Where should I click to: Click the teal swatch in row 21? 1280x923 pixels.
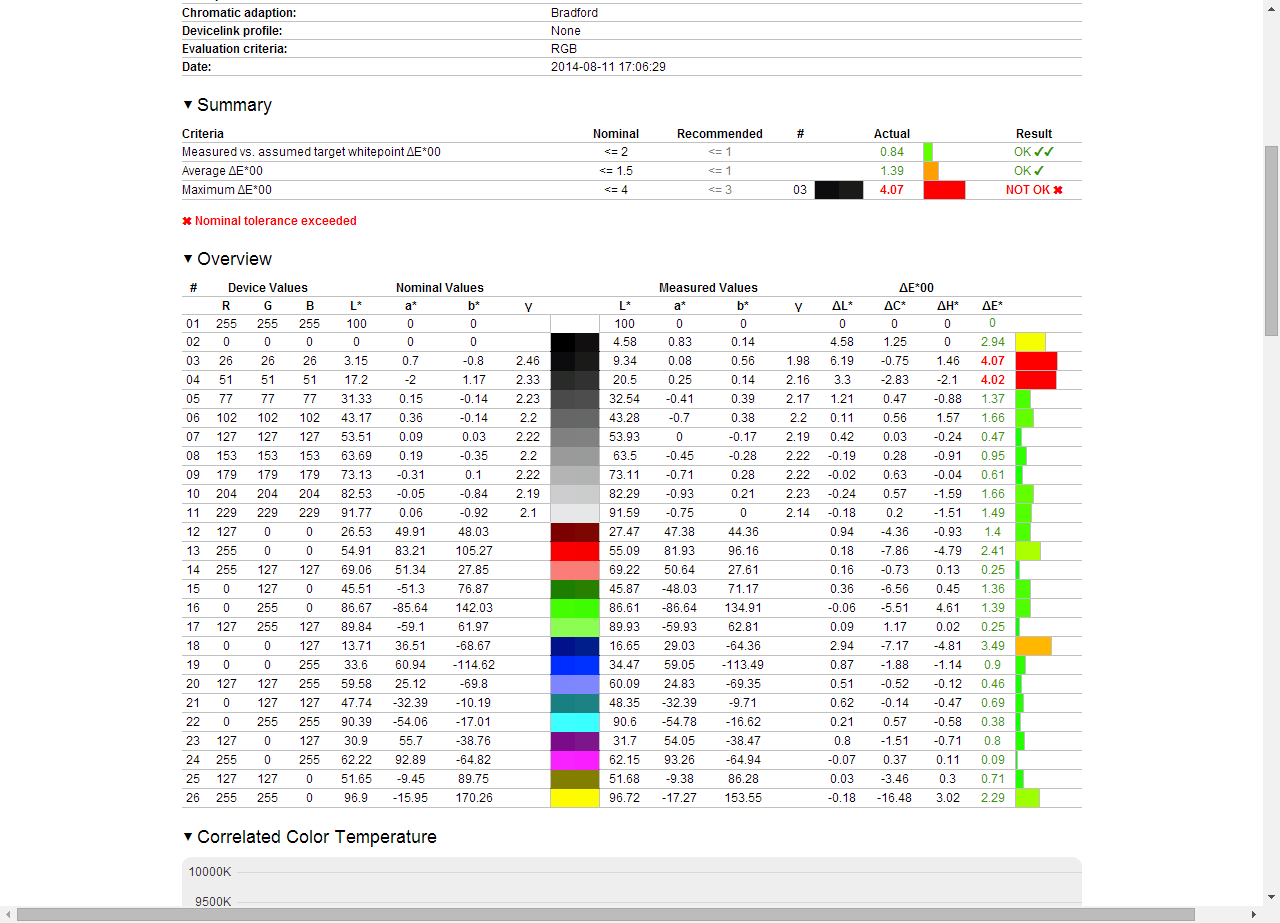(575, 703)
